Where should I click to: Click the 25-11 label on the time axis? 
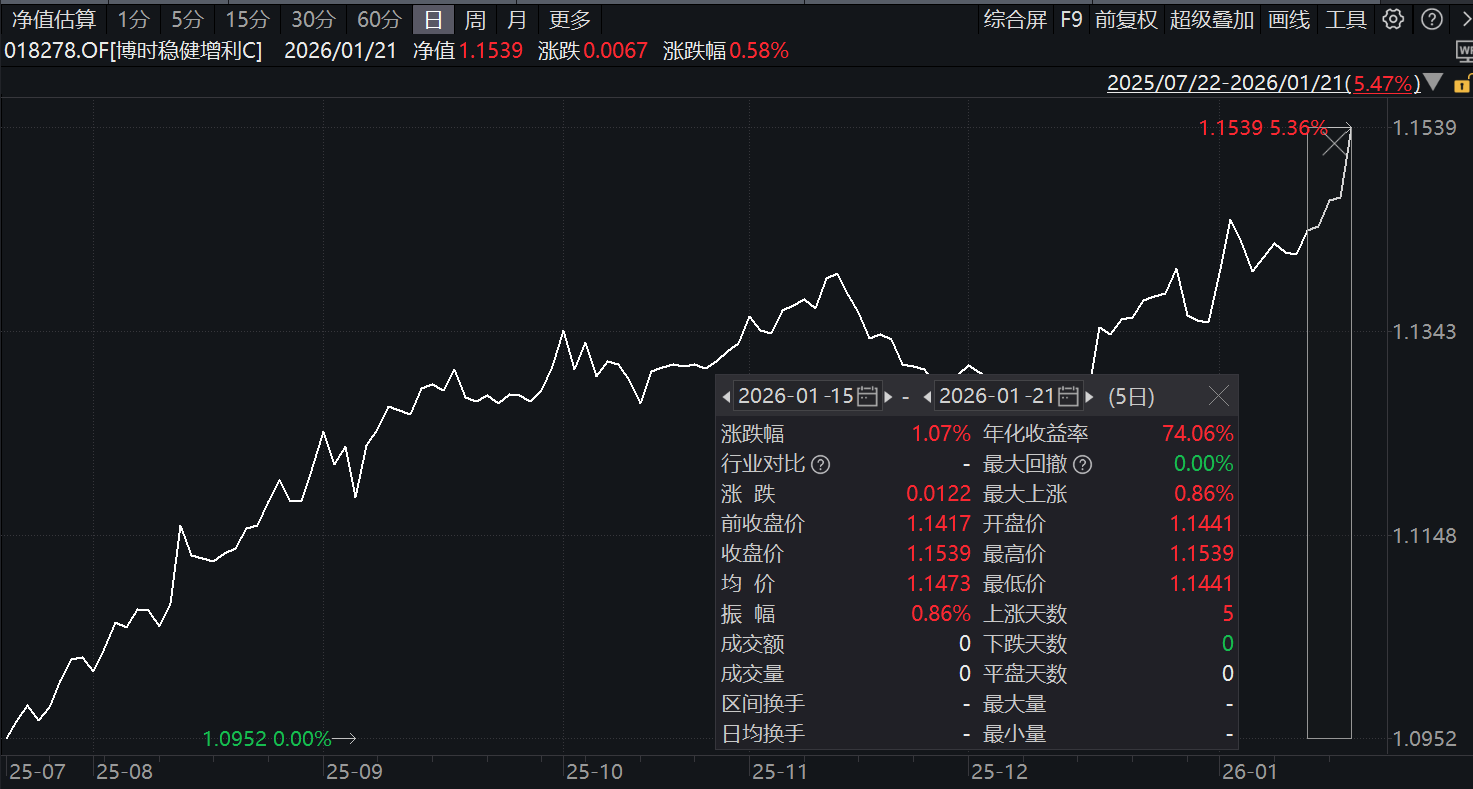point(780,772)
